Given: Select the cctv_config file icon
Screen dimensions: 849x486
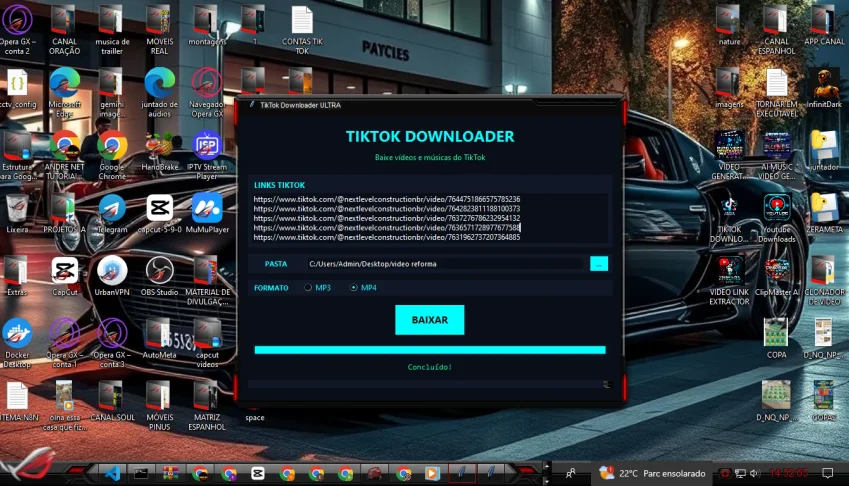Looking at the screenshot, I should tap(17, 89).
